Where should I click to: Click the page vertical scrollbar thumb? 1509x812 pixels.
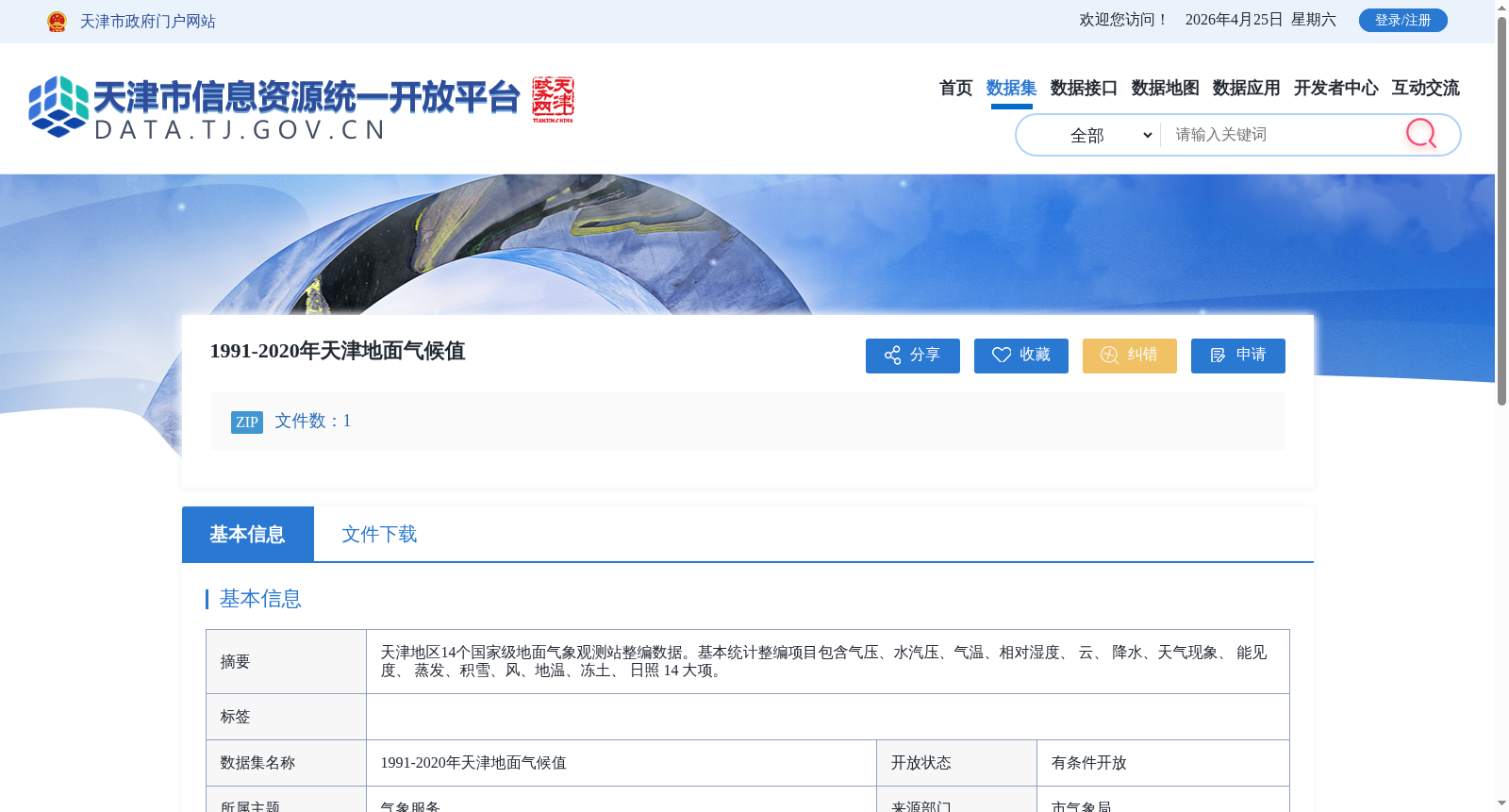pyautogui.click(x=1501, y=210)
